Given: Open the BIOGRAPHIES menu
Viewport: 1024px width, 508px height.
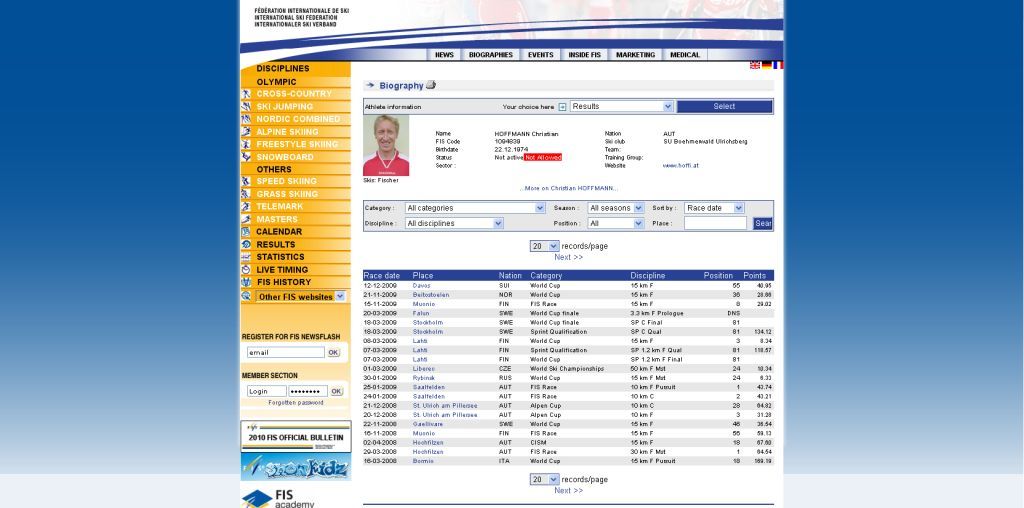Looking at the screenshot, I should [490, 55].
